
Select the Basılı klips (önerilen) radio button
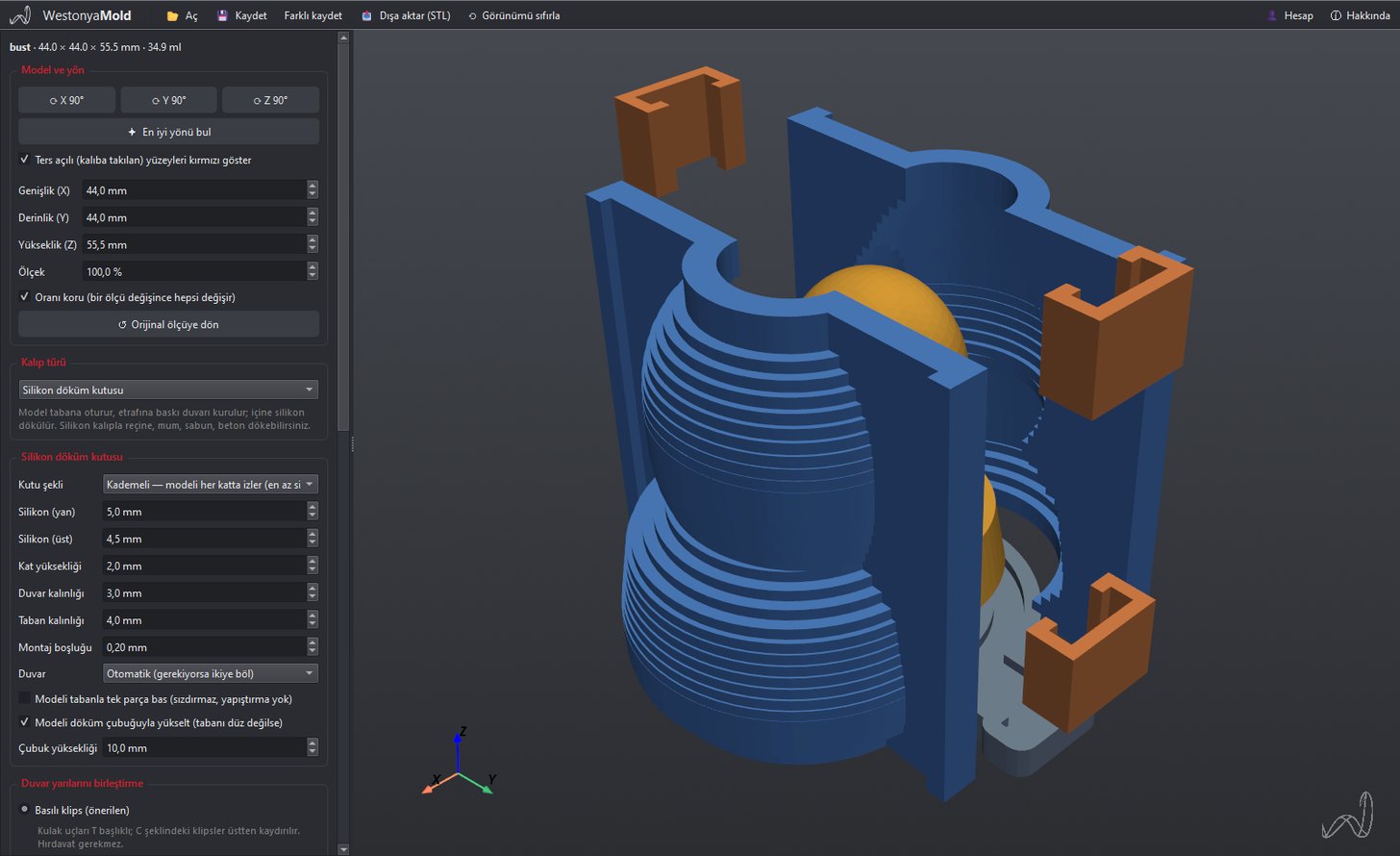coord(25,810)
